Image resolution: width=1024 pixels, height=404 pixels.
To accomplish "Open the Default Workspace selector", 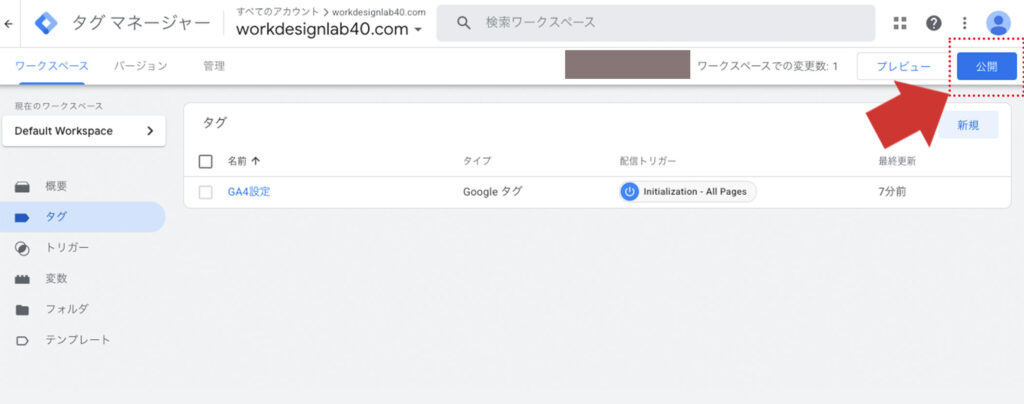I will pyautogui.click(x=84, y=131).
